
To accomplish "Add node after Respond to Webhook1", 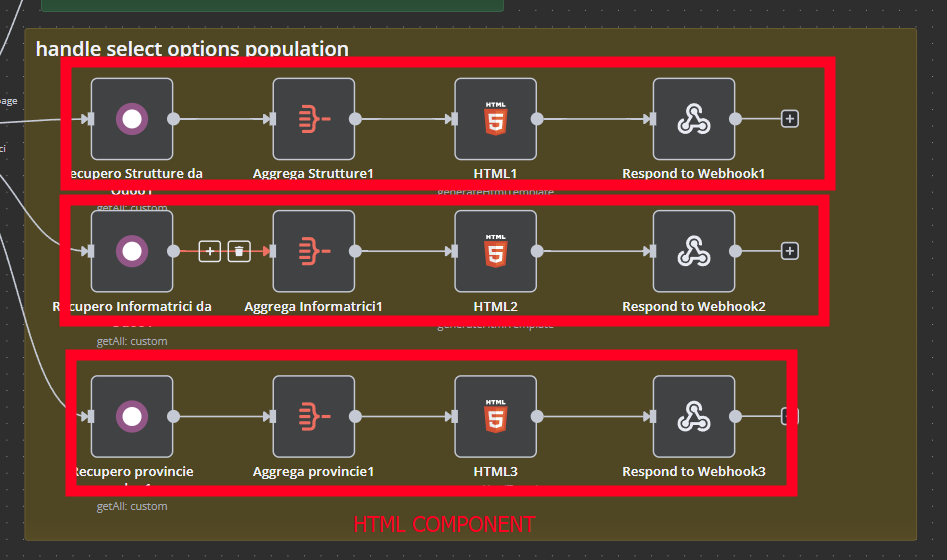I will point(790,119).
